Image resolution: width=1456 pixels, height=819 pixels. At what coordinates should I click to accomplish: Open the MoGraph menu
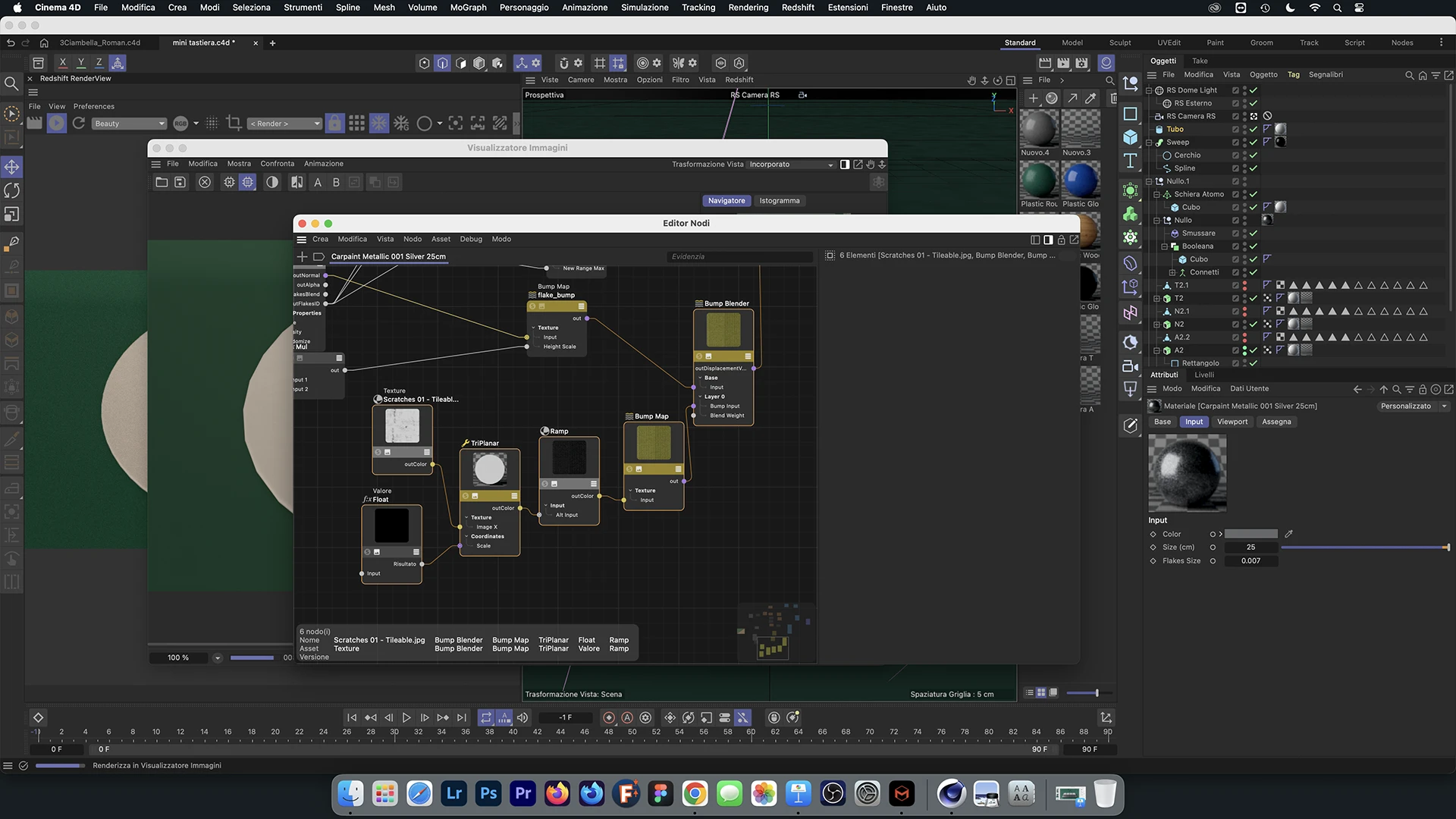(468, 8)
